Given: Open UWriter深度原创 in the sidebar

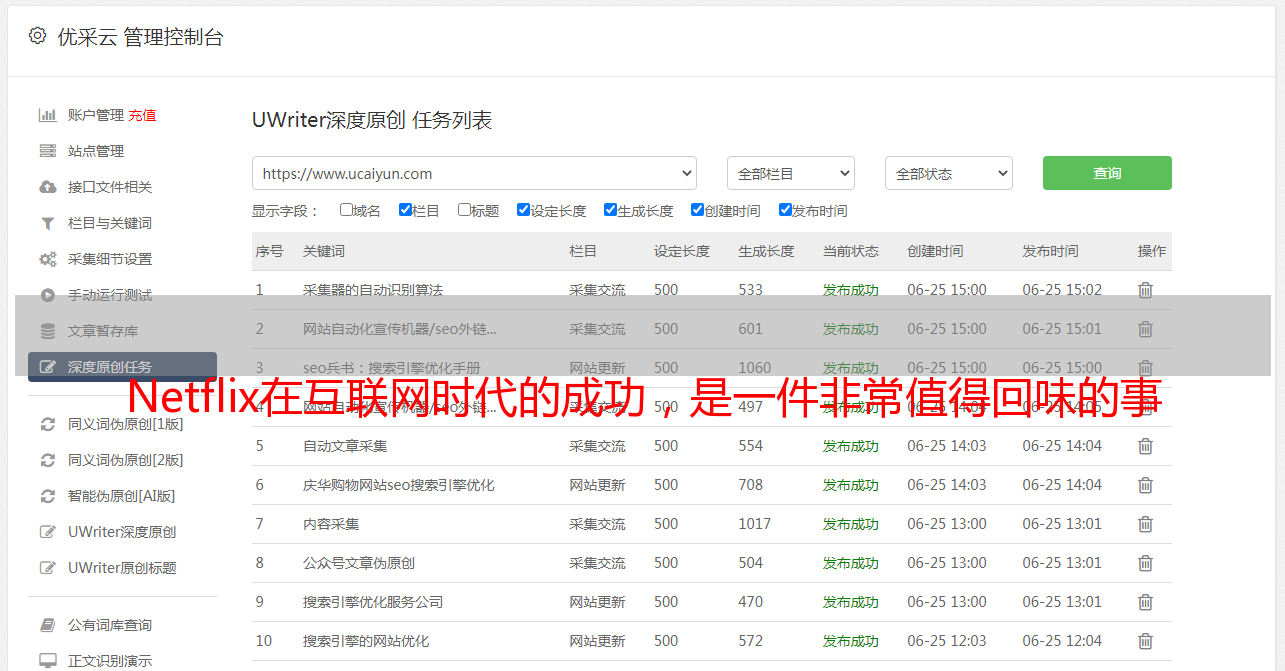Looking at the screenshot, I should point(122,532).
